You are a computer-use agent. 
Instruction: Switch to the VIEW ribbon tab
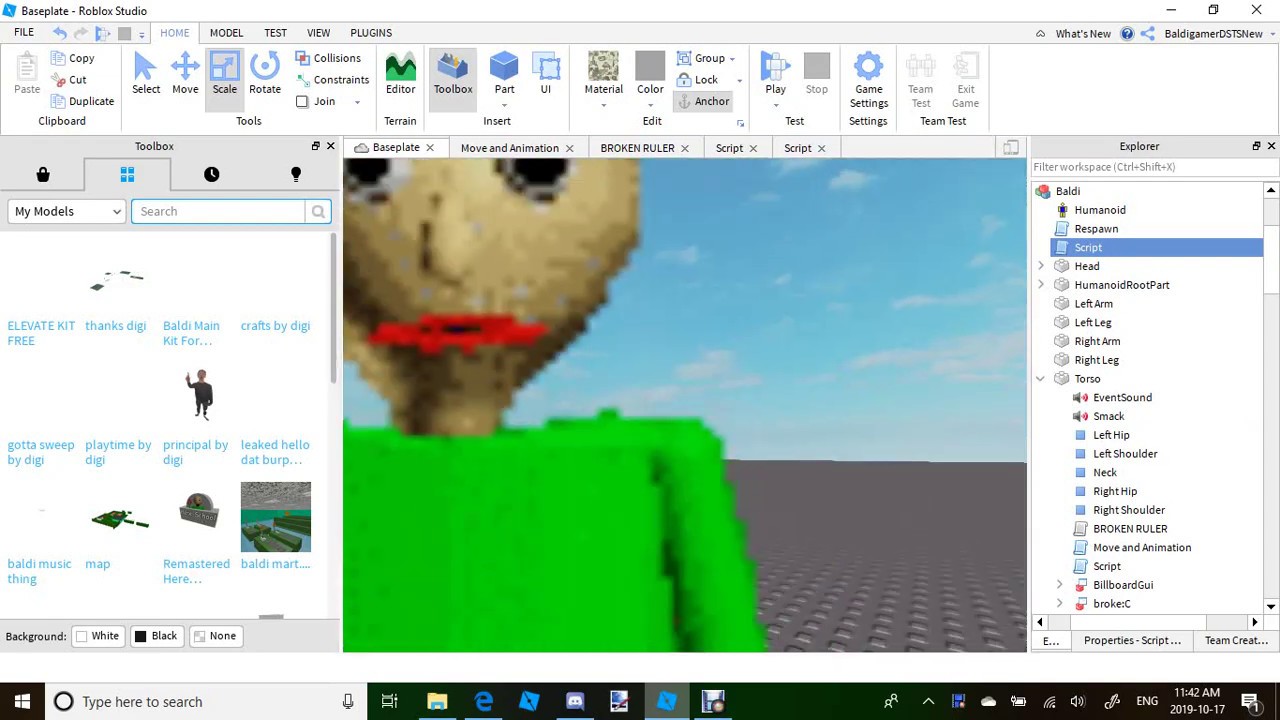pos(318,33)
